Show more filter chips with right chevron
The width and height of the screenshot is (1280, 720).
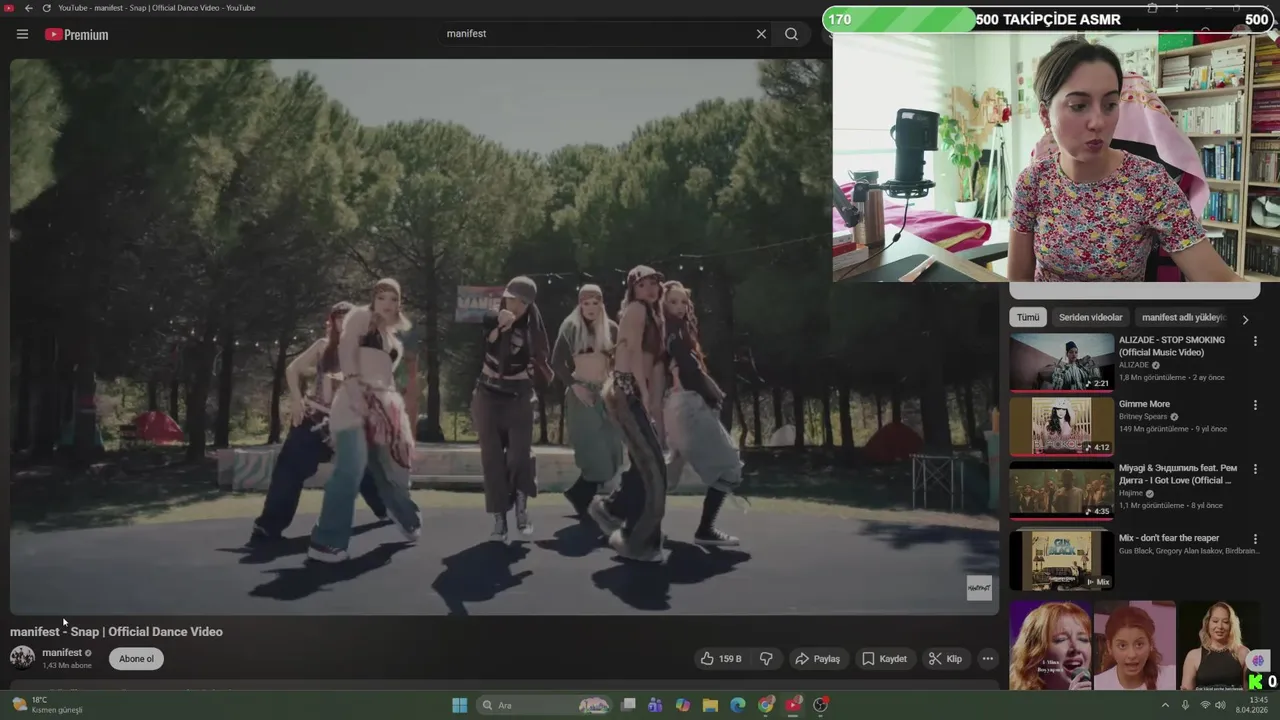[x=1245, y=319]
